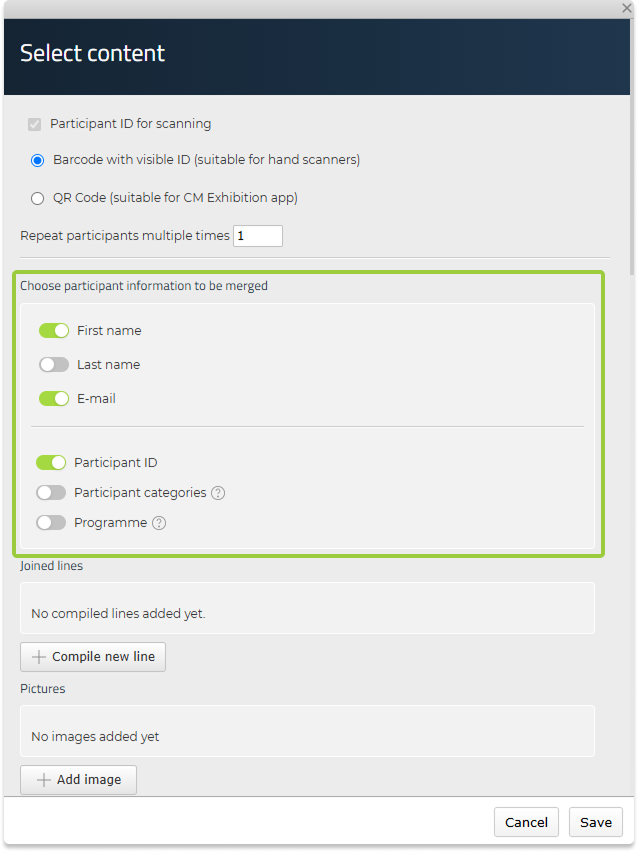The height and width of the screenshot is (852, 638).
Task: Enable the Last name toggle
Action: coord(54,365)
